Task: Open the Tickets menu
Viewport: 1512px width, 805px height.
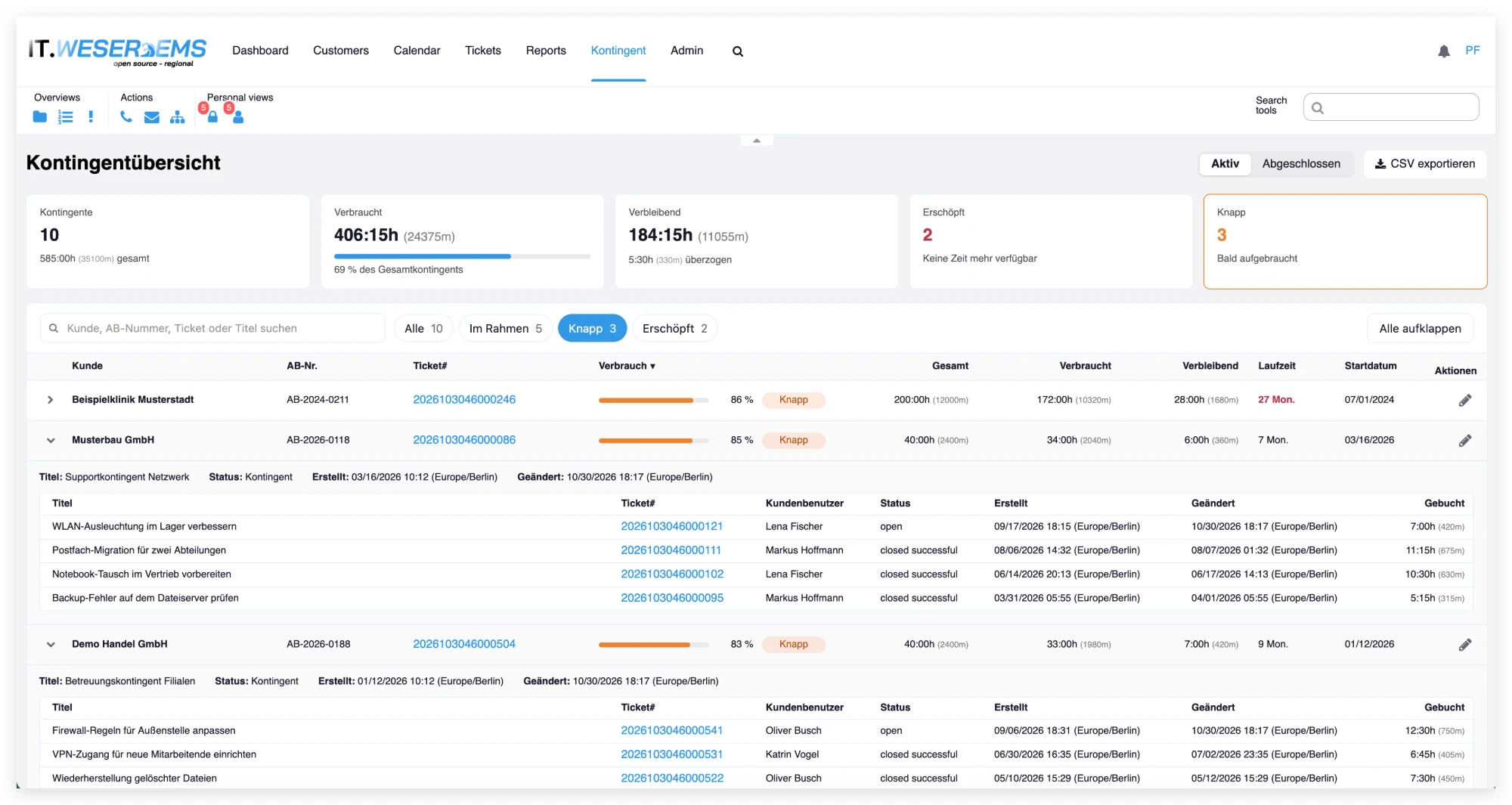Action: (482, 51)
